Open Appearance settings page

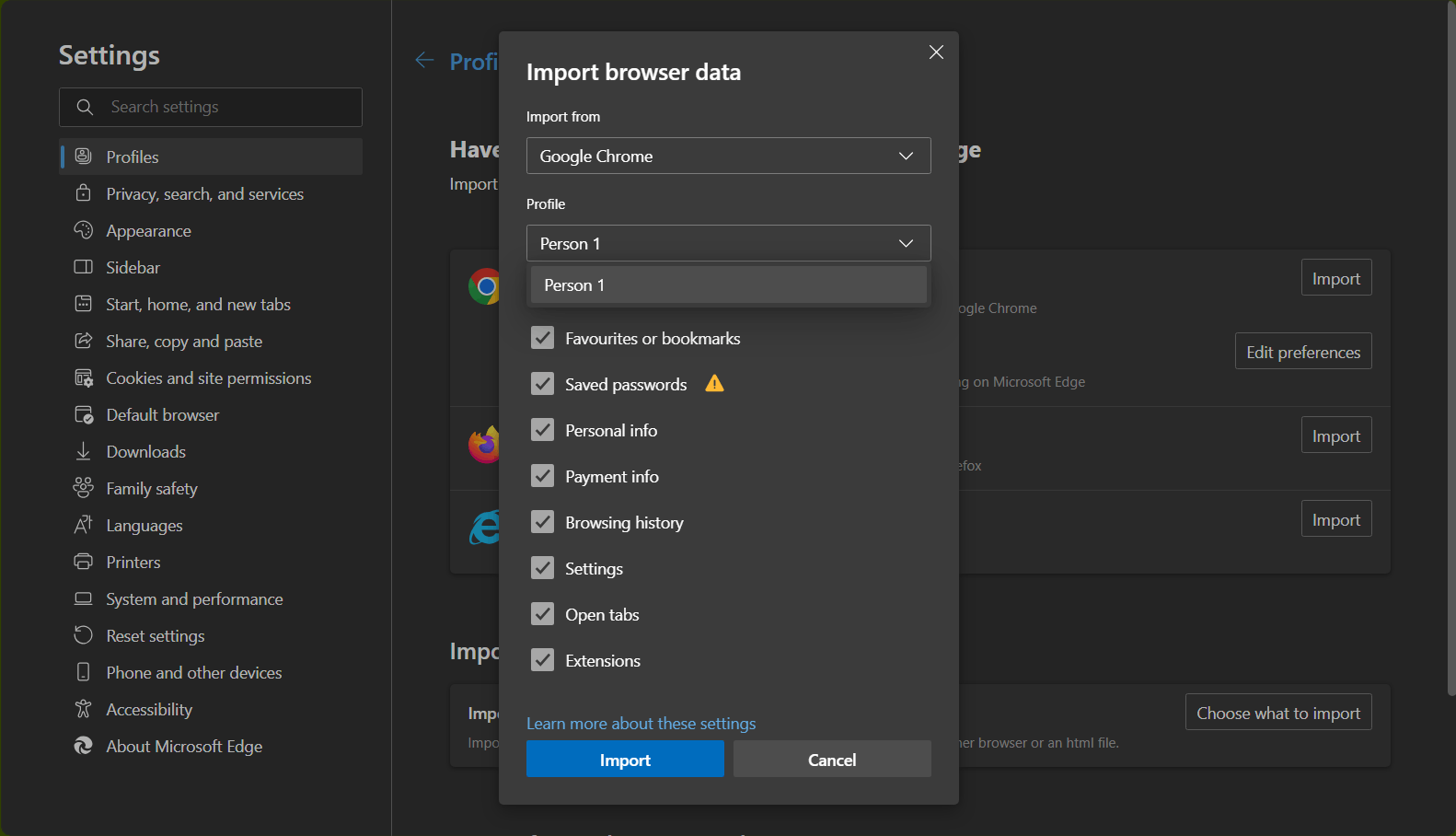point(211,230)
